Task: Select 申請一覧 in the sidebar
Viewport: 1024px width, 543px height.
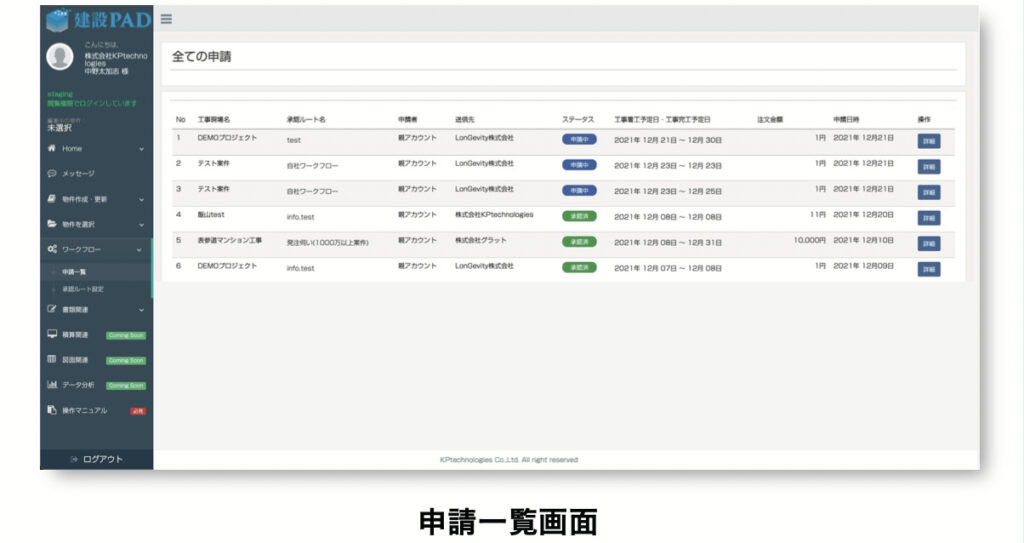Action: point(76,272)
